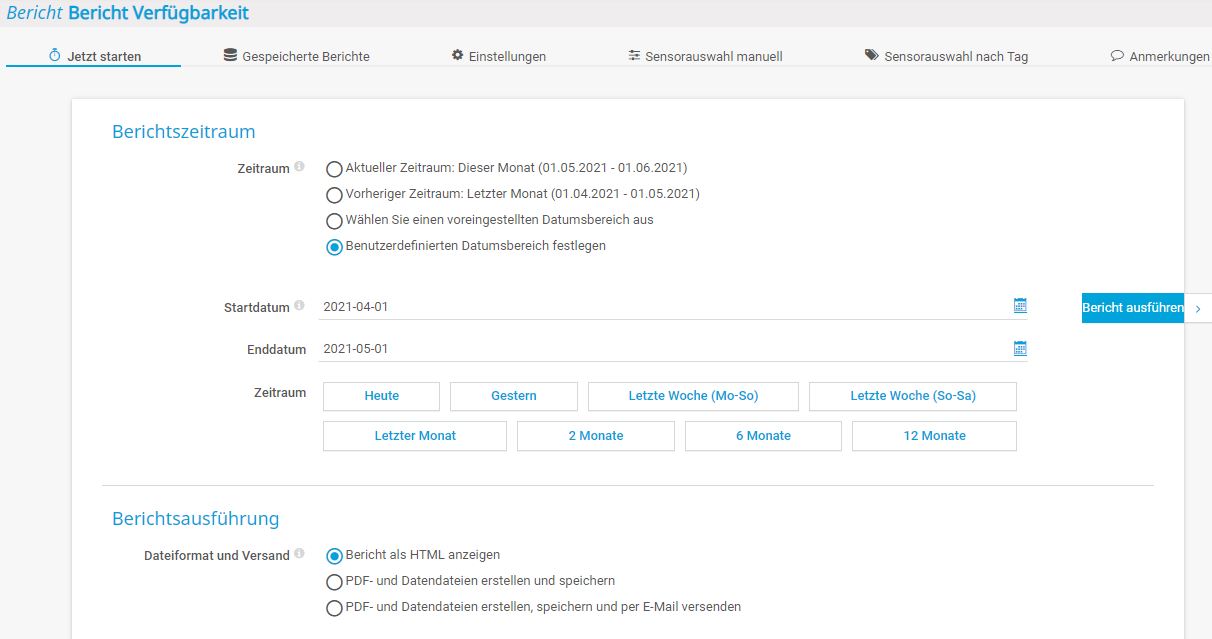Click info icon next to Dateiformat und Versand
This screenshot has height=639, width=1212.
299,554
